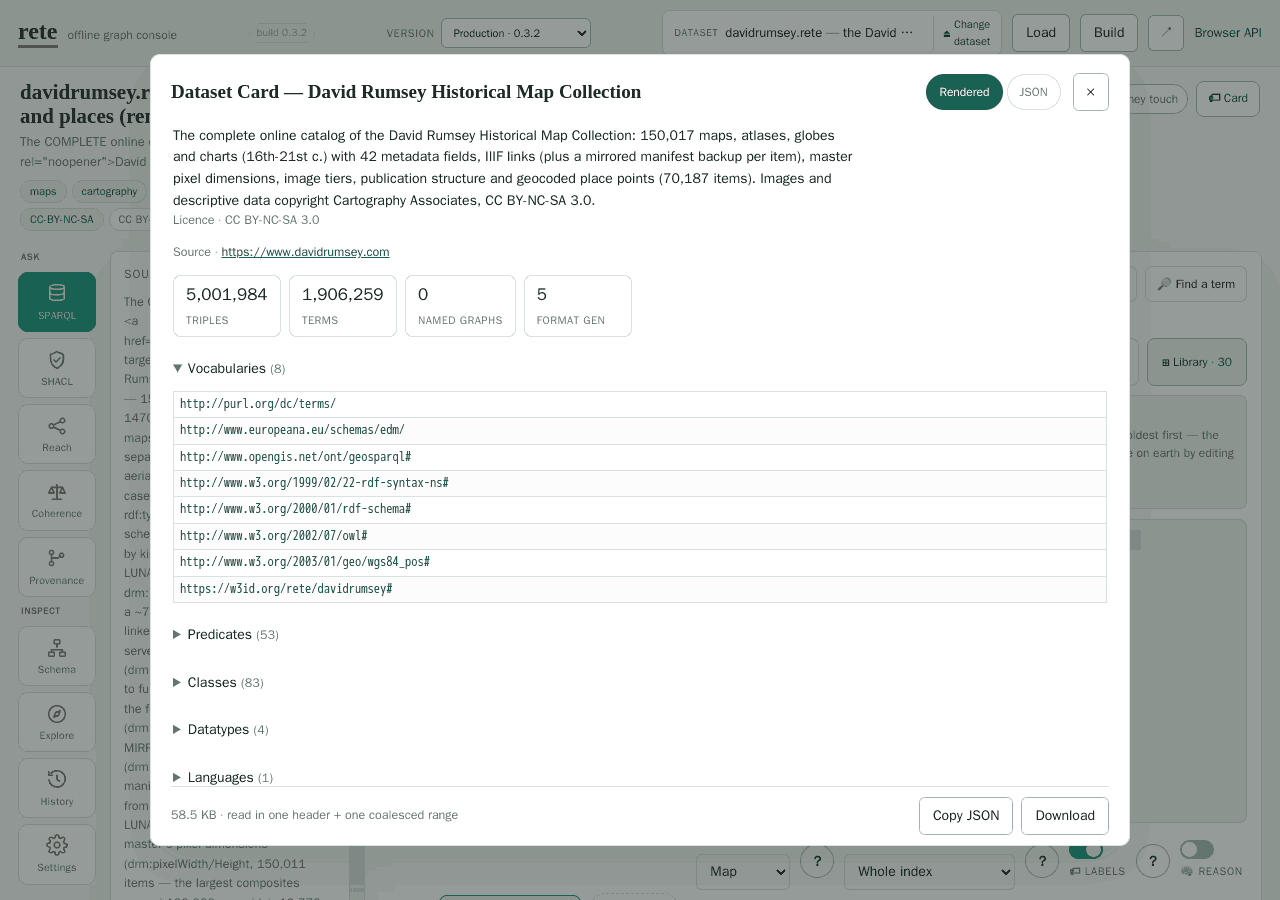The image size is (1280, 900).
Task: Open the Reach graph panel
Action: click(57, 434)
